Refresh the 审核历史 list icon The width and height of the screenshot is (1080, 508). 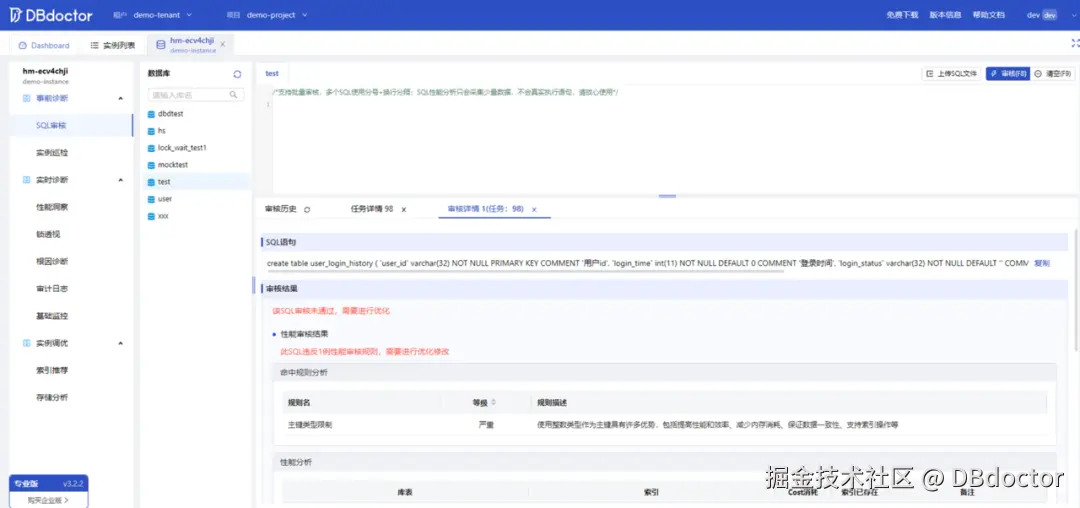pos(307,209)
